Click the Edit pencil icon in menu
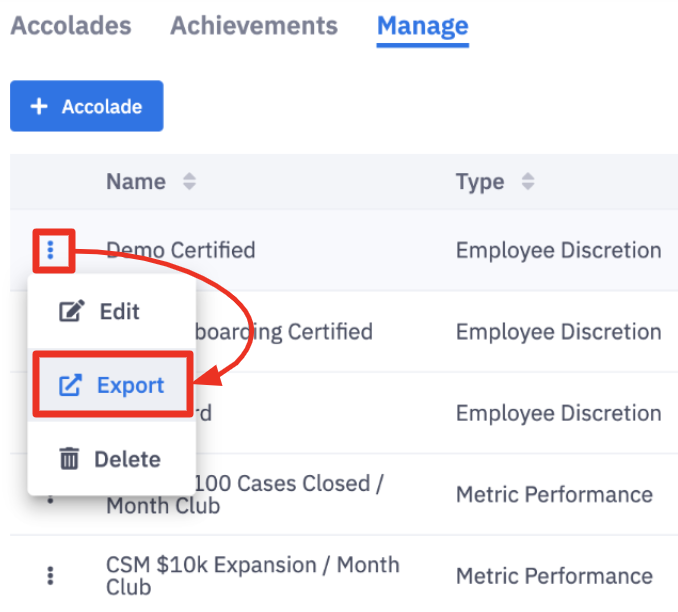 [72, 312]
